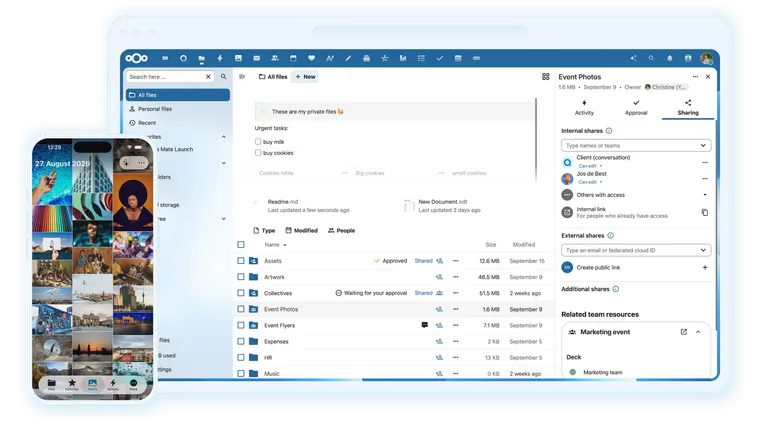
Task: Click the Nextcloud logo in the header
Action: tap(137, 58)
